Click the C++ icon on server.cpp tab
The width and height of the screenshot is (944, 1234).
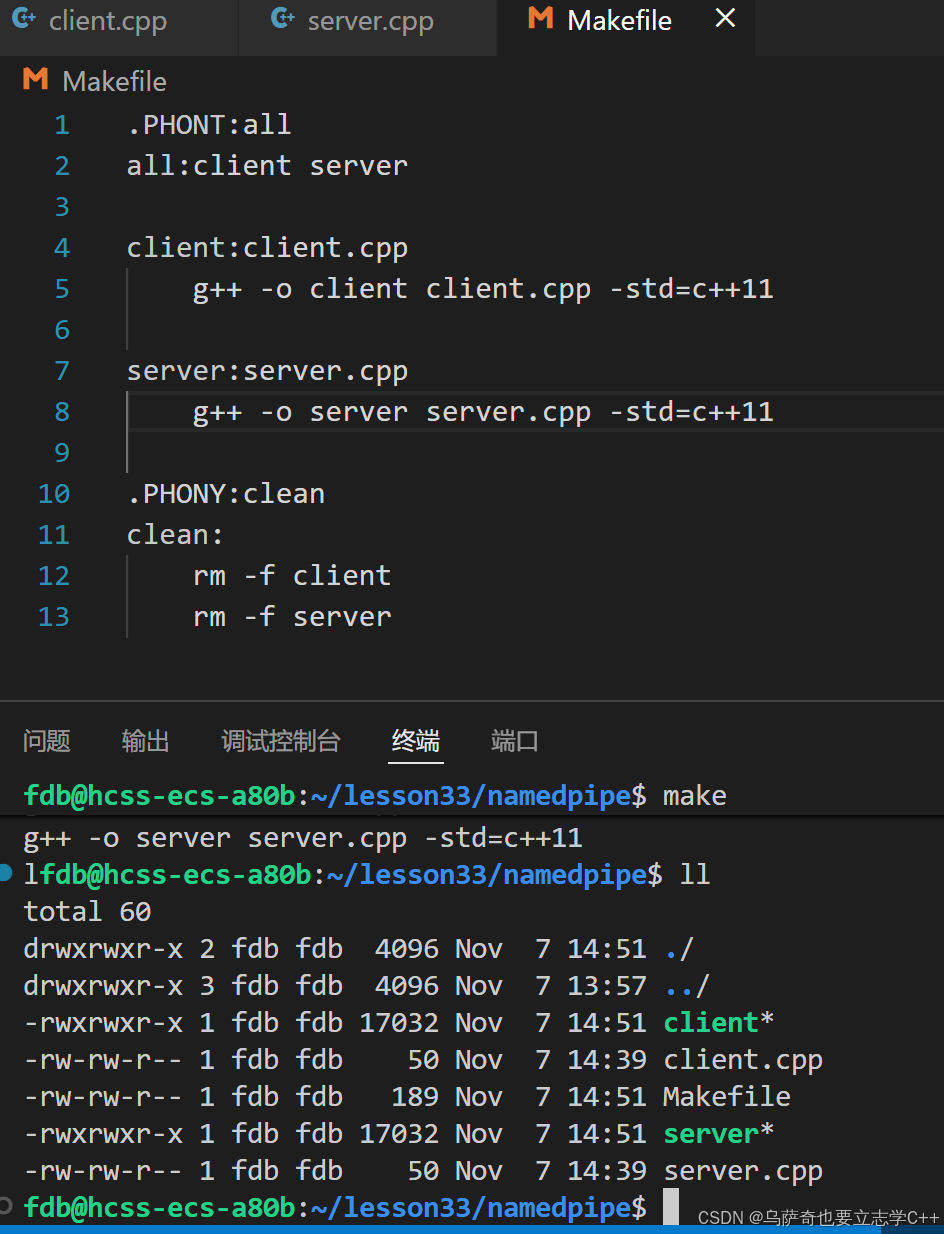(x=284, y=19)
